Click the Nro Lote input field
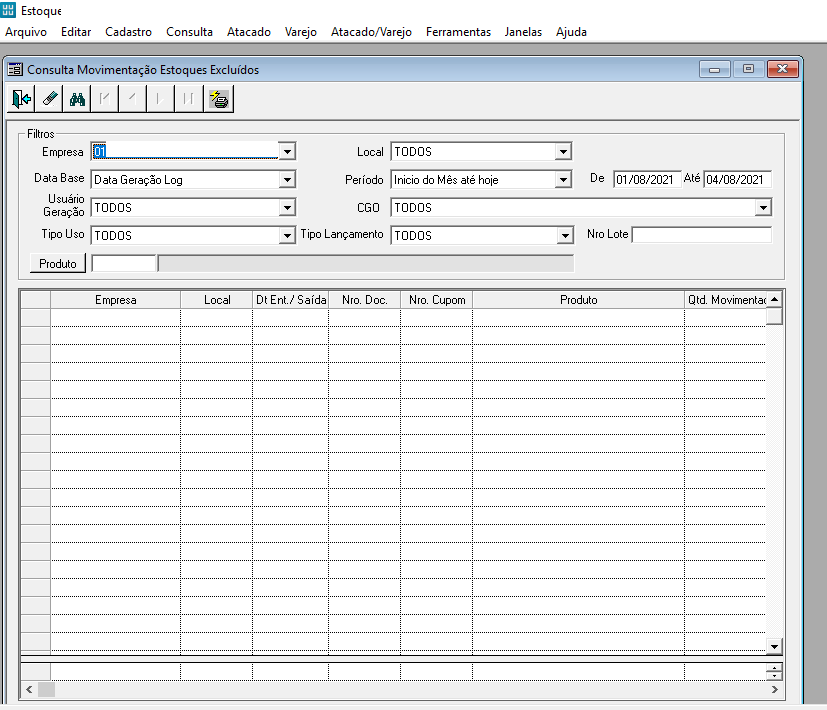827x710 pixels. [x=701, y=235]
